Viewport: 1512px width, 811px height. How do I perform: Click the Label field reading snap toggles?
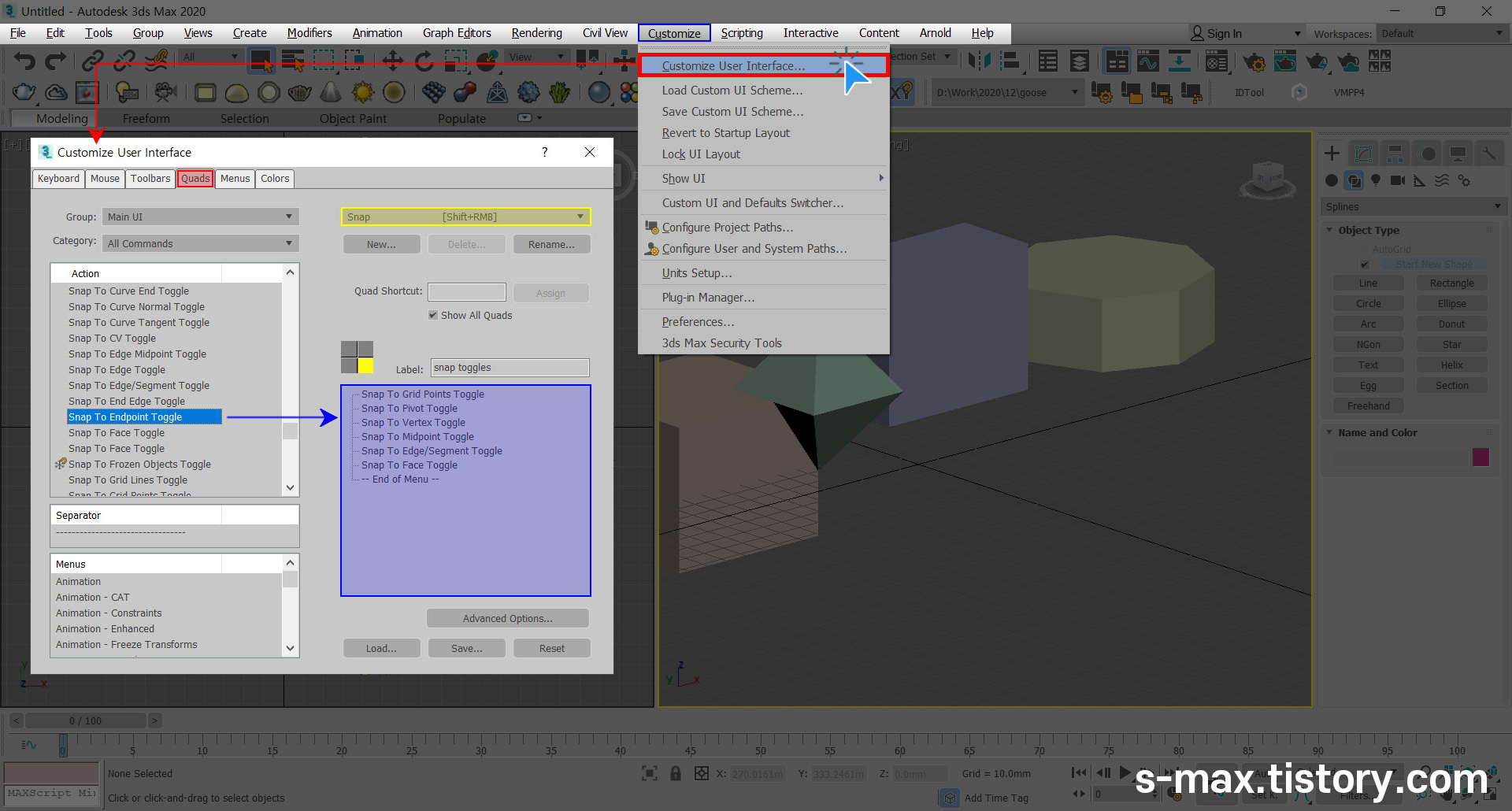tap(510, 368)
